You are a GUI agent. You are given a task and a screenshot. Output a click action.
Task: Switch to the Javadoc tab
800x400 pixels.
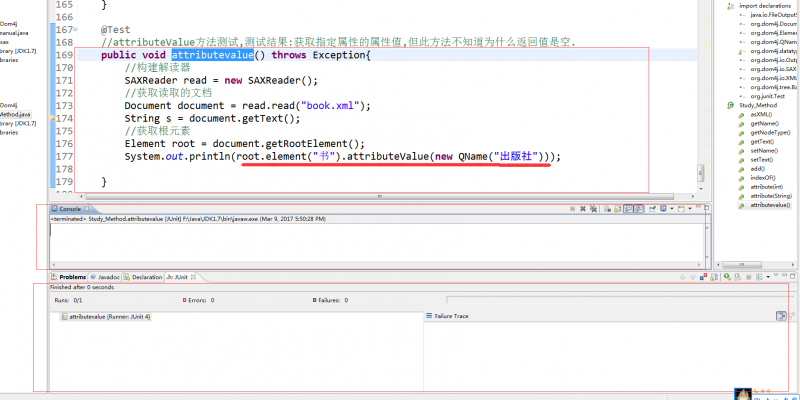click(x=108, y=277)
